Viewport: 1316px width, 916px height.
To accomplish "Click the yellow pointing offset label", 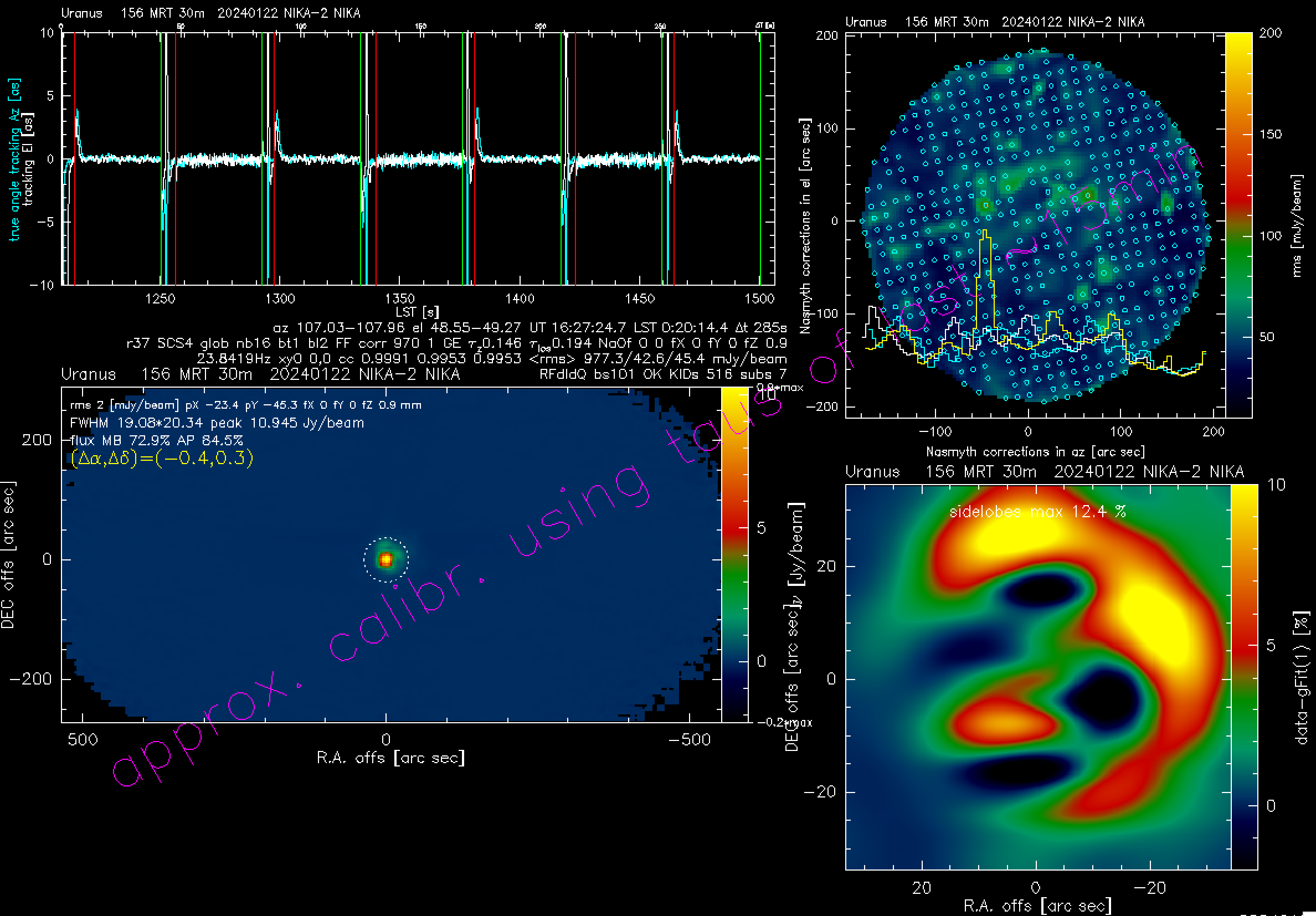I will 162,458.
